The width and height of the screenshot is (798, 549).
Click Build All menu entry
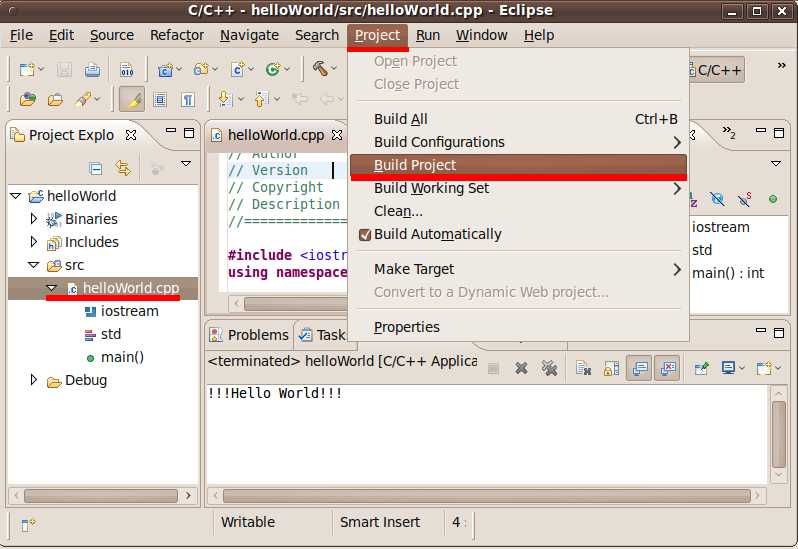click(x=518, y=119)
